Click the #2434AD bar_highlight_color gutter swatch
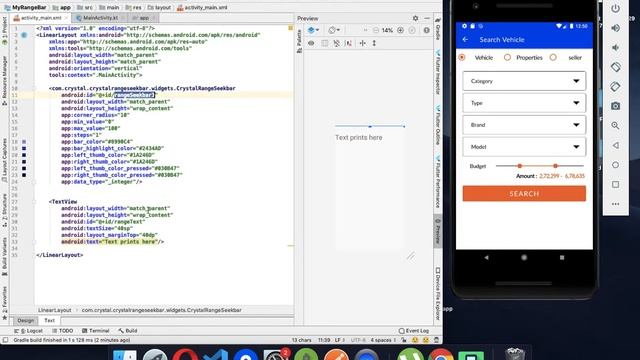640x360 pixels. tap(24, 148)
